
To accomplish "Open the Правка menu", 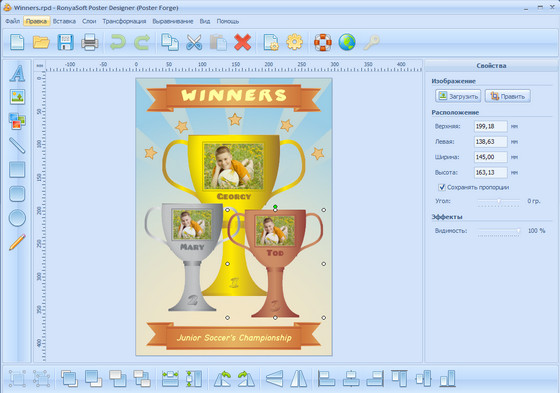I will click(36, 21).
